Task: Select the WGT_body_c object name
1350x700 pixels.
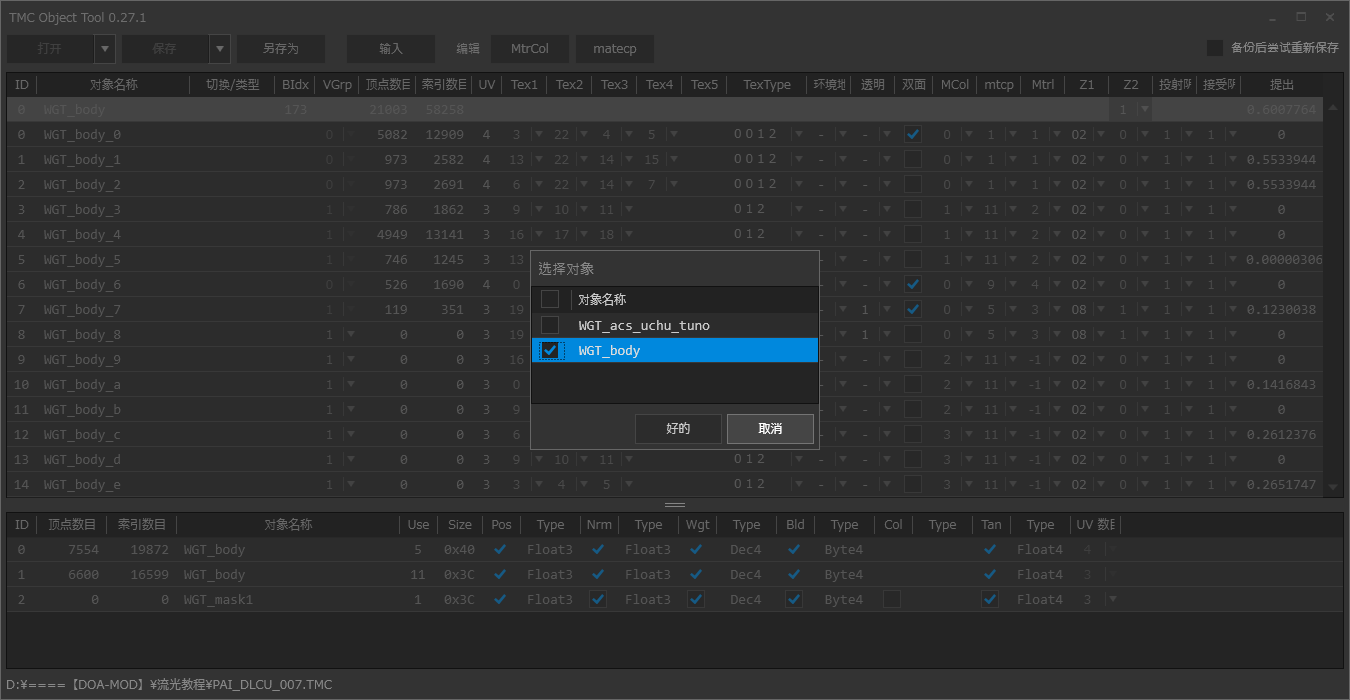Action: (x=82, y=434)
